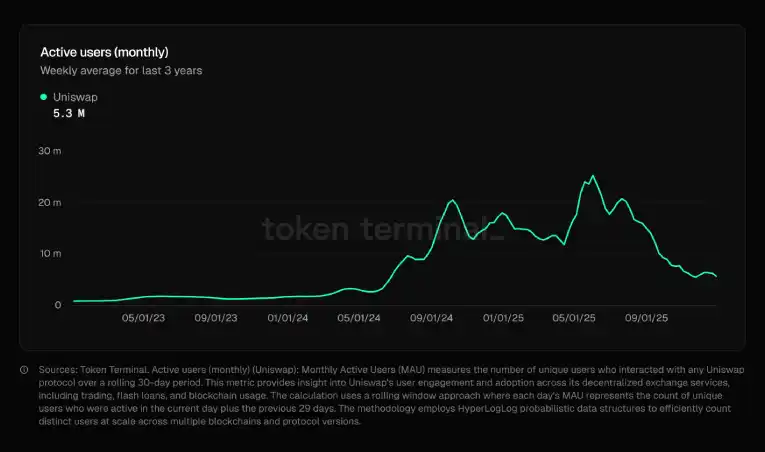765x452 pixels.
Task: Click the "Active users (monthly)" chart title
Action: [x=104, y=52]
